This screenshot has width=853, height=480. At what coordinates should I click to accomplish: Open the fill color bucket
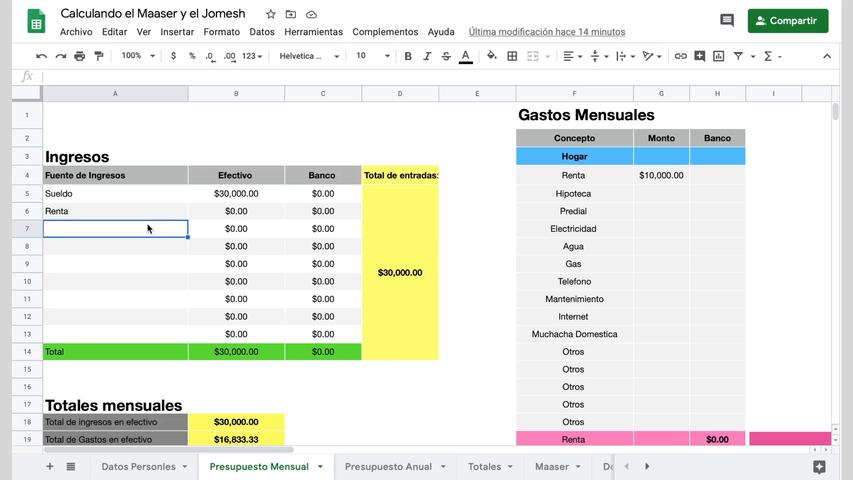click(492, 56)
